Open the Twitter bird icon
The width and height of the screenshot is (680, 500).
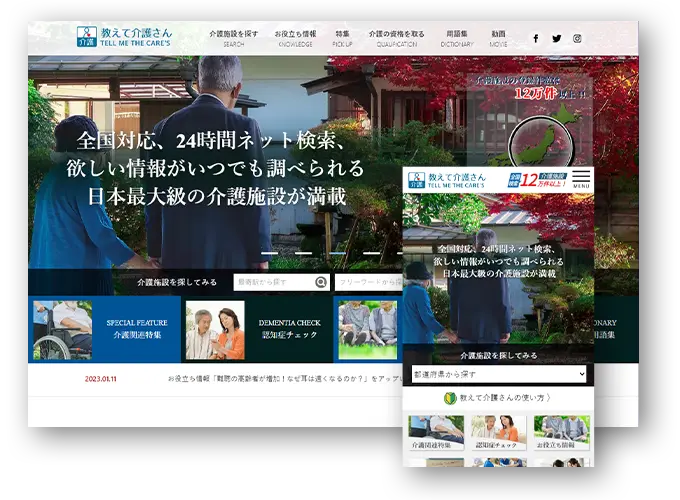pyautogui.click(x=556, y=39)
